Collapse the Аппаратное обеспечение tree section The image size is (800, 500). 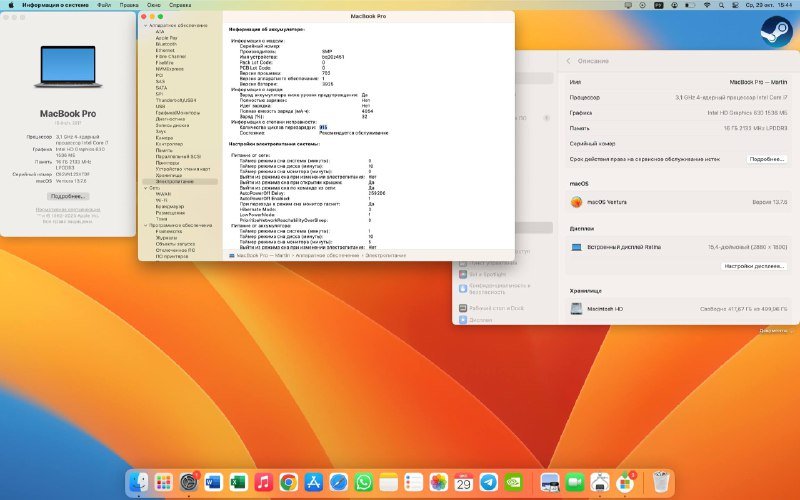[x=145, y=26]
